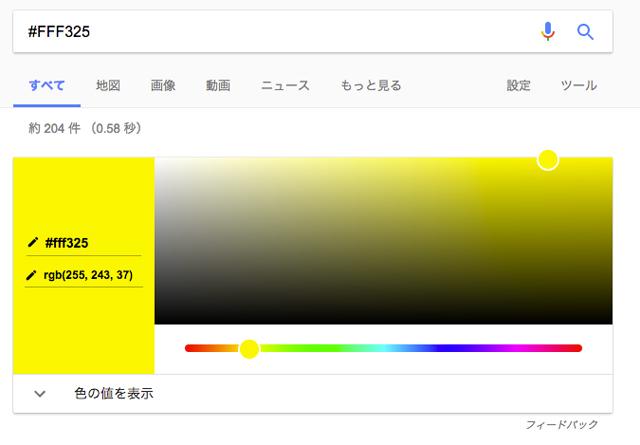Click the pencil icon beside the rgb value
This screenshot has height=445, width=640.
33,274
